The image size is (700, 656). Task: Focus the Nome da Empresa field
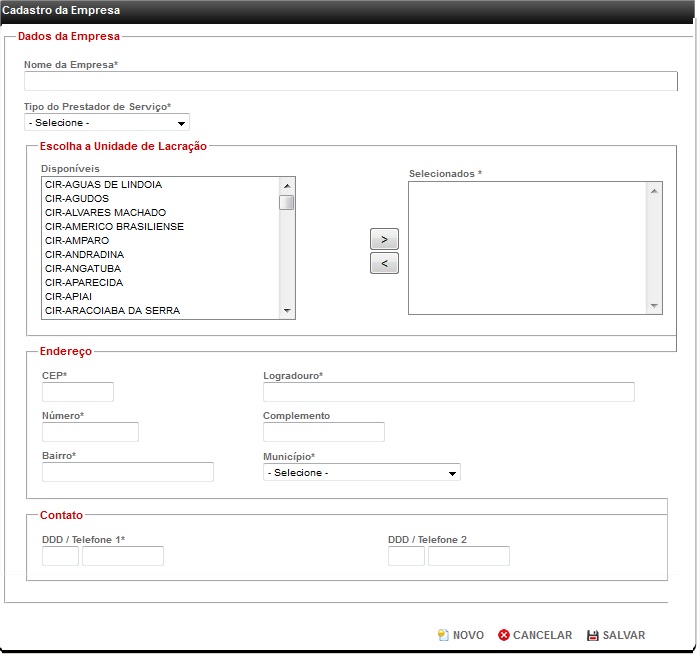click(x=352, y=82)
